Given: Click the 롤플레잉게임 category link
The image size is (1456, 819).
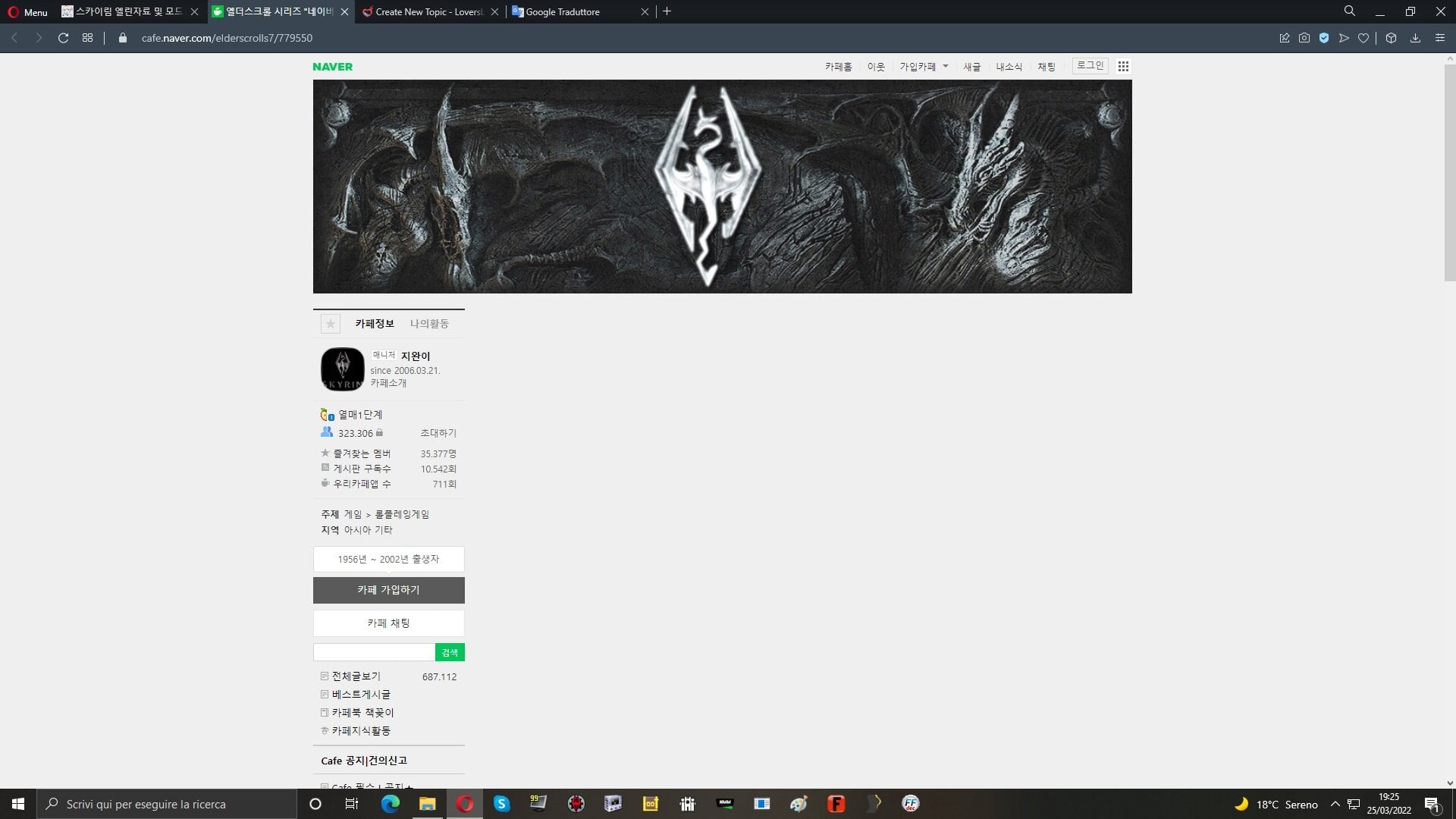Looking at the screenshot, I should pos(402,514).
